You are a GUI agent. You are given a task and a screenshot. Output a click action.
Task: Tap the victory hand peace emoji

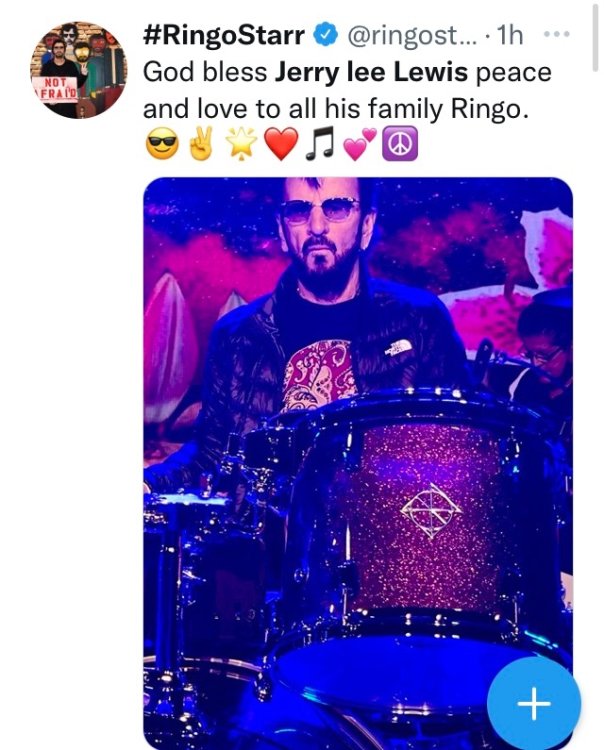[201, 144]
